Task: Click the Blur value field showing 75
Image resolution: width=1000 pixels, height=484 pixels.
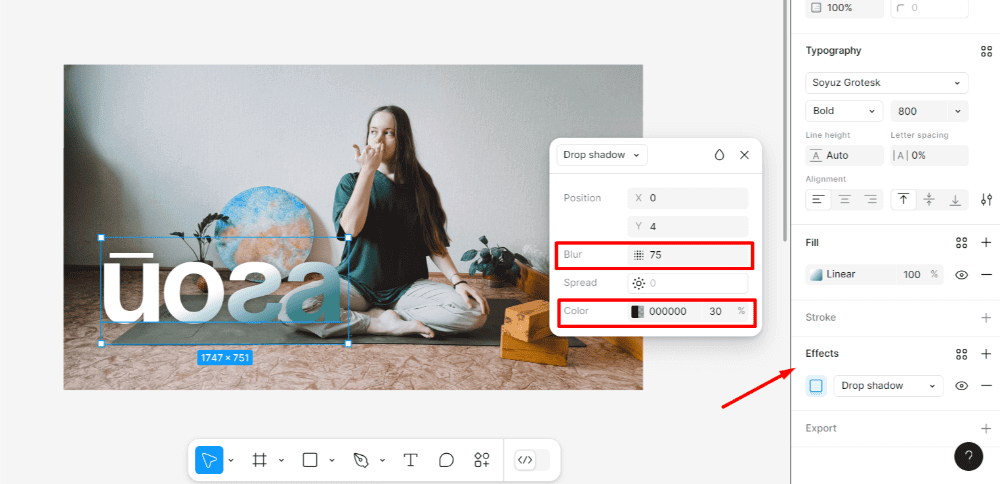Action: (688, 255)
